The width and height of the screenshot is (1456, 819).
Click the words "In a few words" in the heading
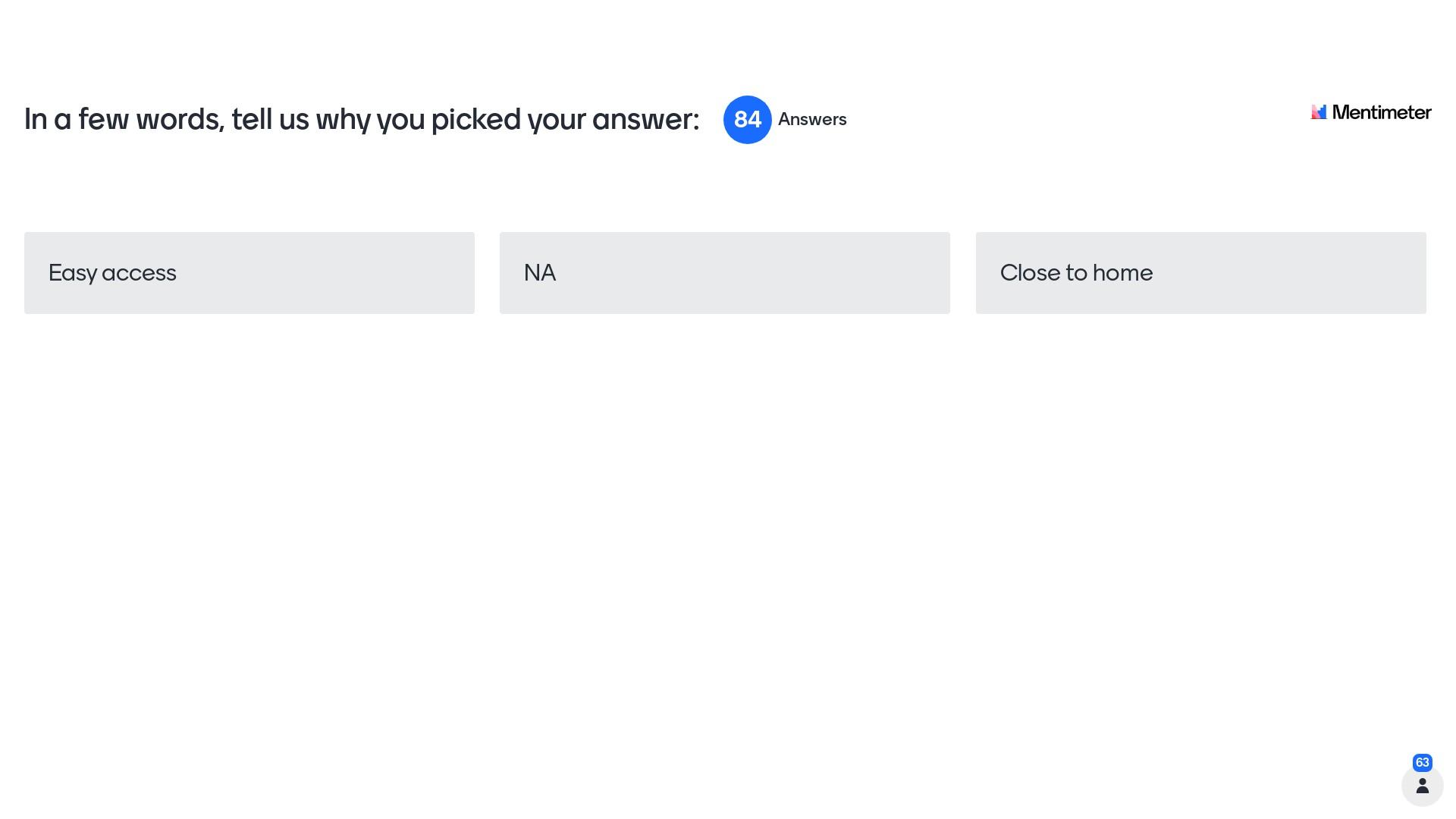click(x=124, y=120)
